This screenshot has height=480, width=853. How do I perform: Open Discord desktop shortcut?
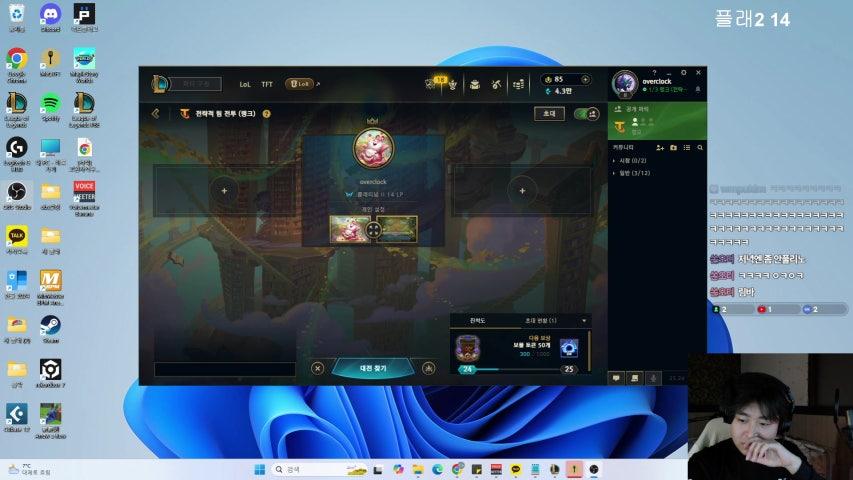50,17
